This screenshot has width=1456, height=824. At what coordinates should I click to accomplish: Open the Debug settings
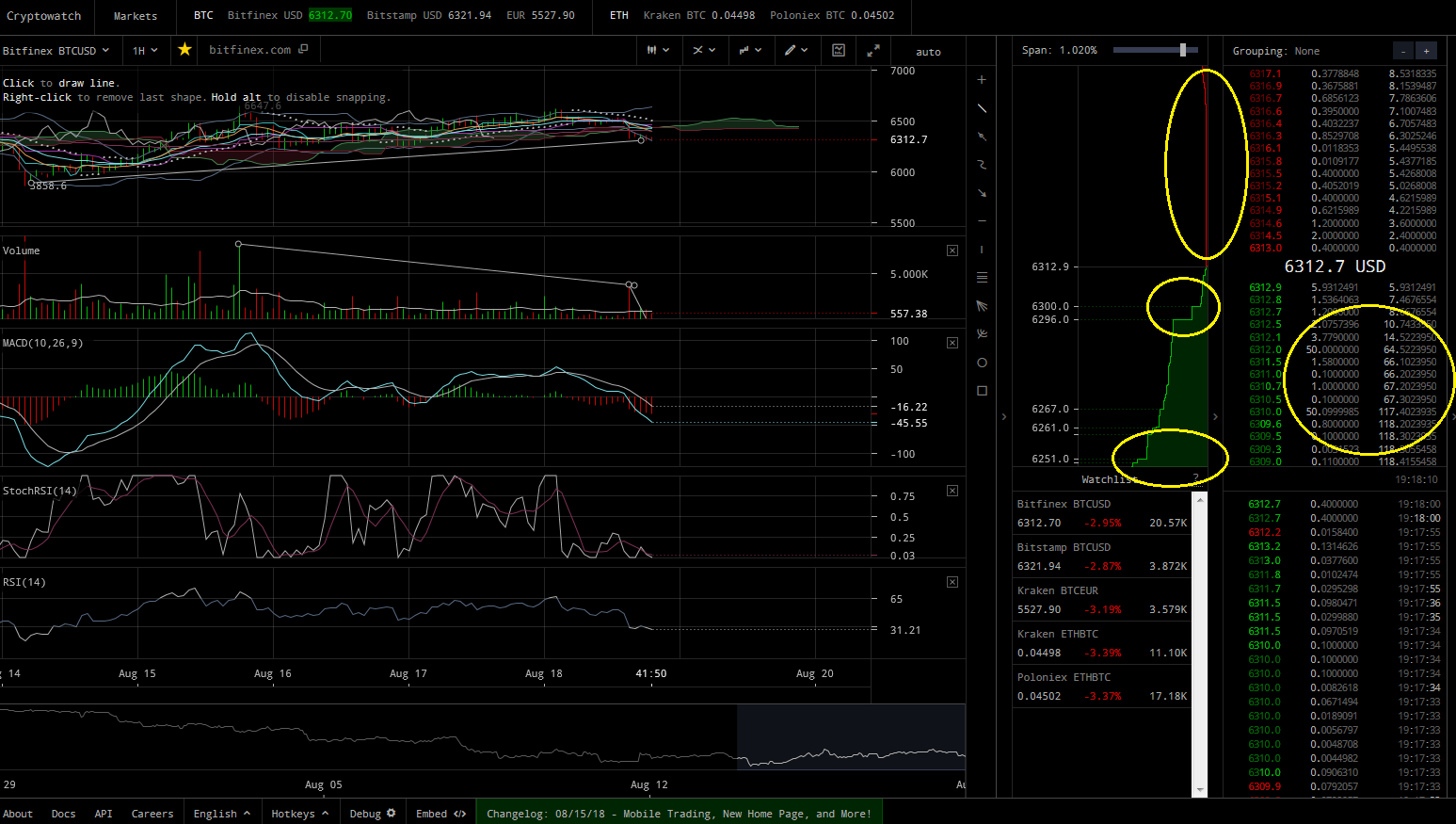(x=373, y=814)
